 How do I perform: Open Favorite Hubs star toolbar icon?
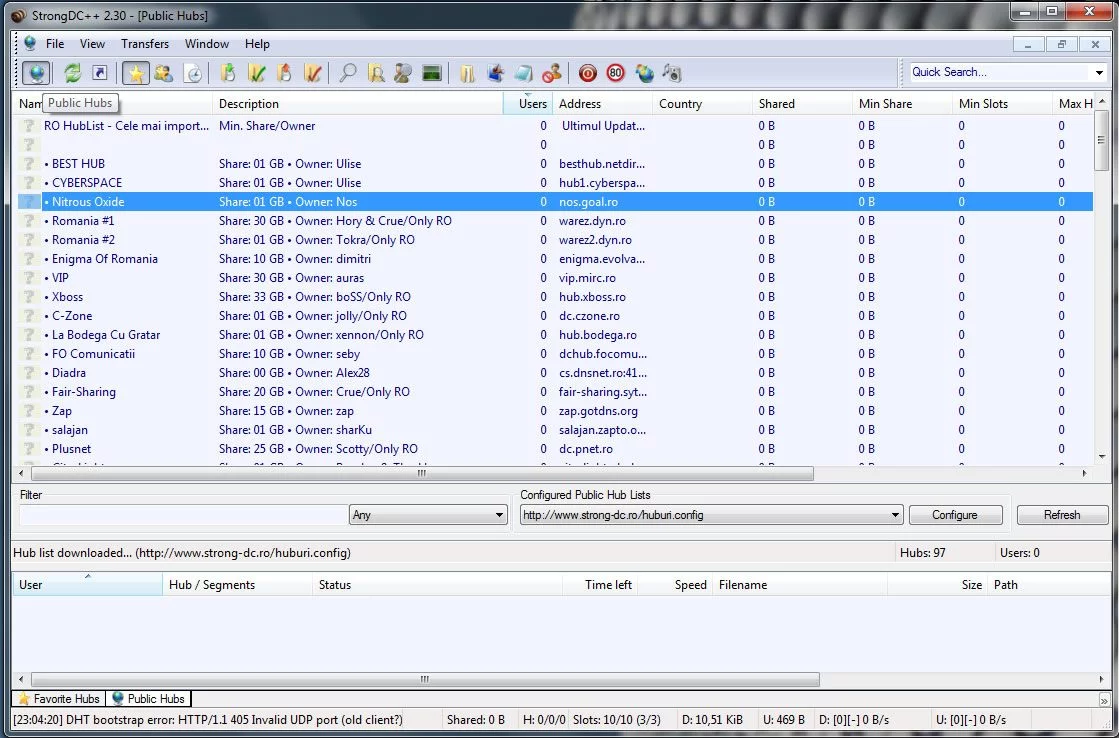(x=136, y=73)
